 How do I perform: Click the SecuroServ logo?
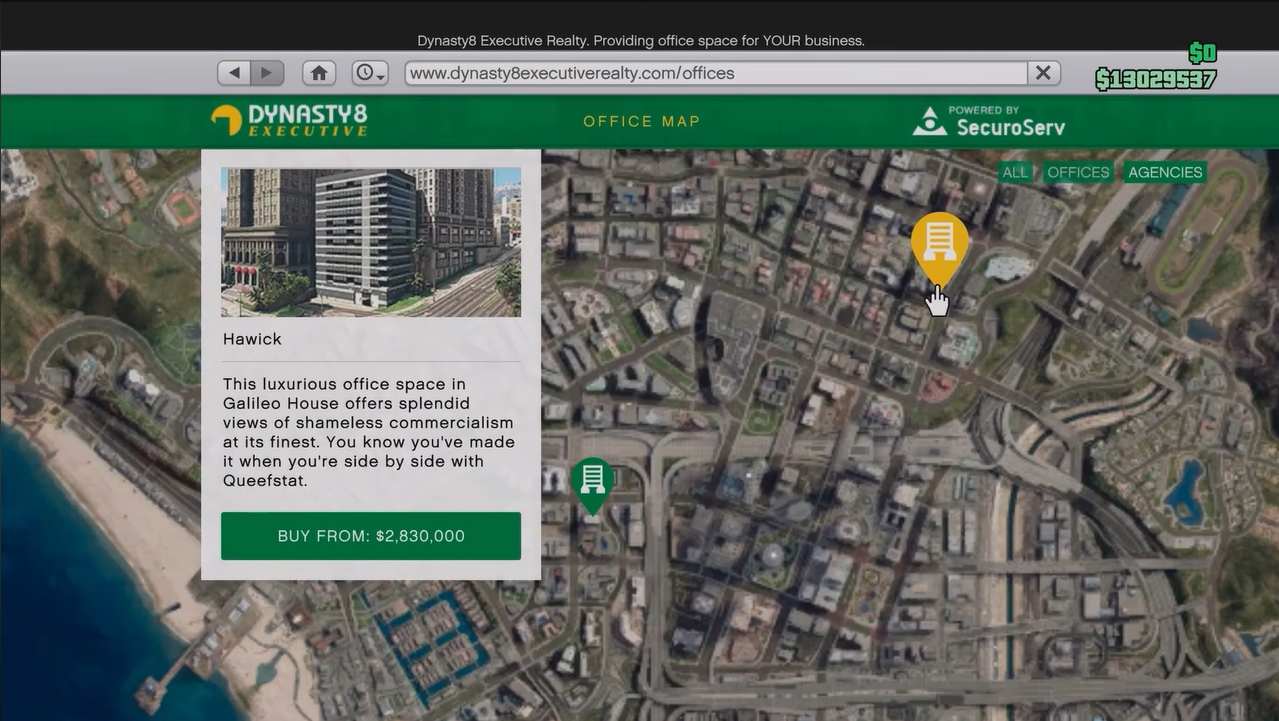(989, 121)
